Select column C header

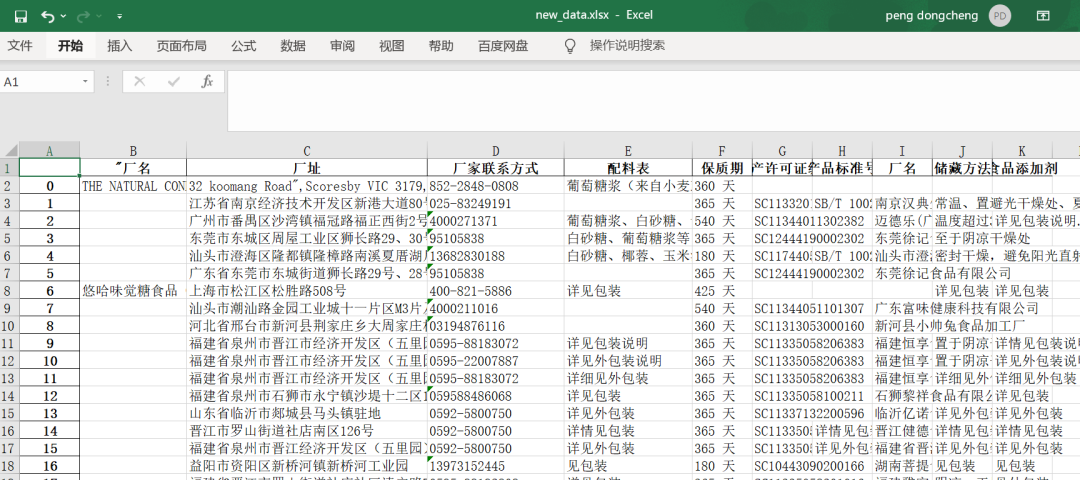coord(307,151)
